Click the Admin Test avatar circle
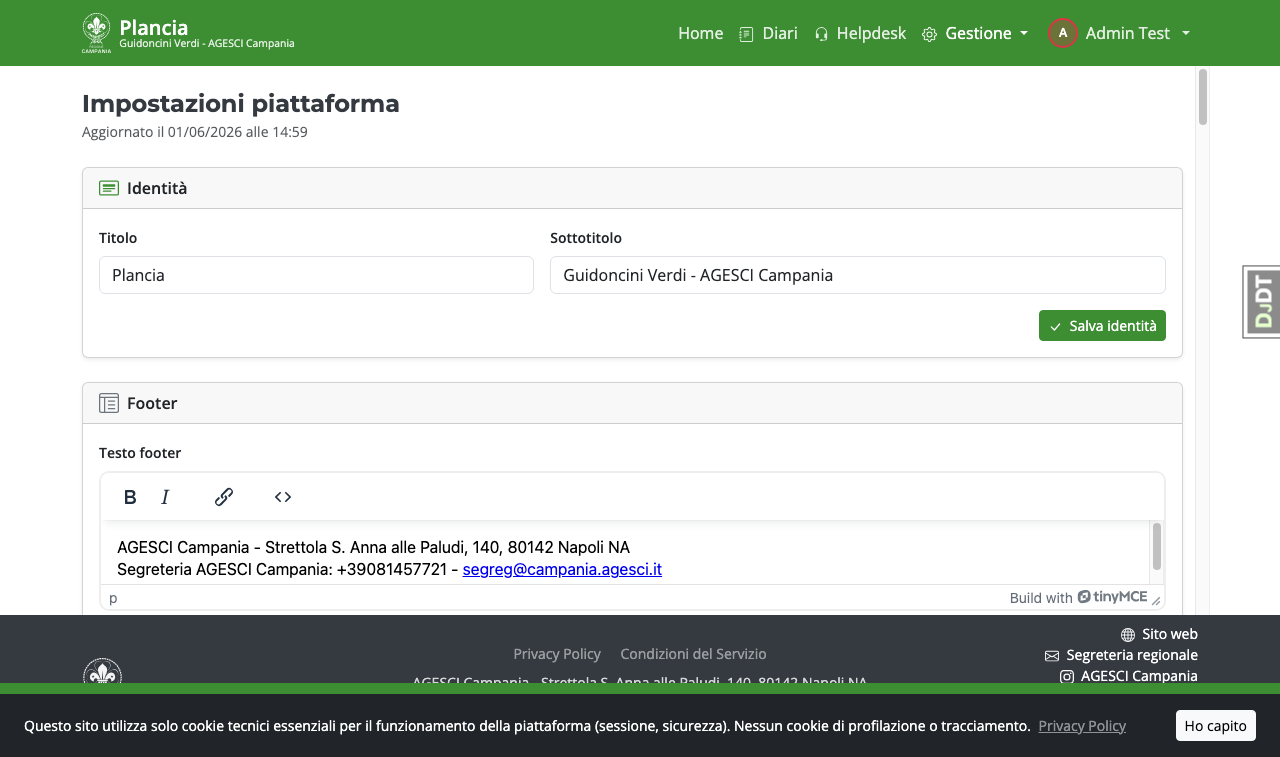Screen dimensions: 1280x757 [1063, 33]
